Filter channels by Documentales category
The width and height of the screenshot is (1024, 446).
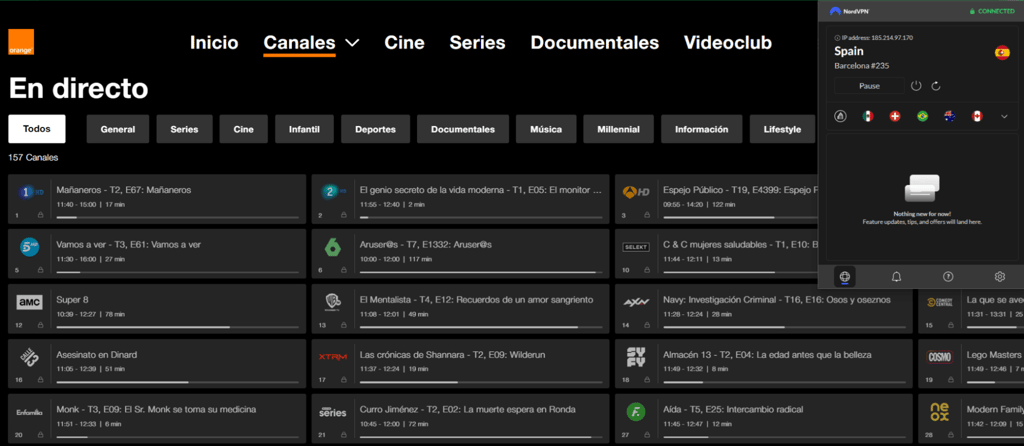[463, 129]
